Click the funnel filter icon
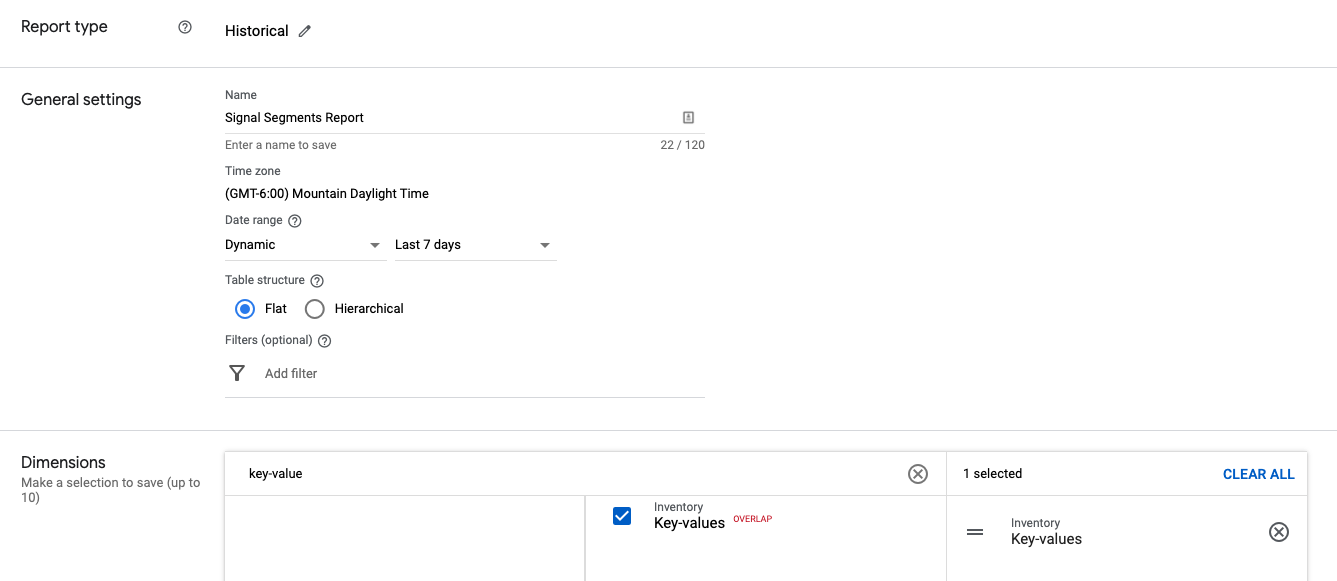The height and width of the screenshot is (581, 1337). click(x=237, y=373)
